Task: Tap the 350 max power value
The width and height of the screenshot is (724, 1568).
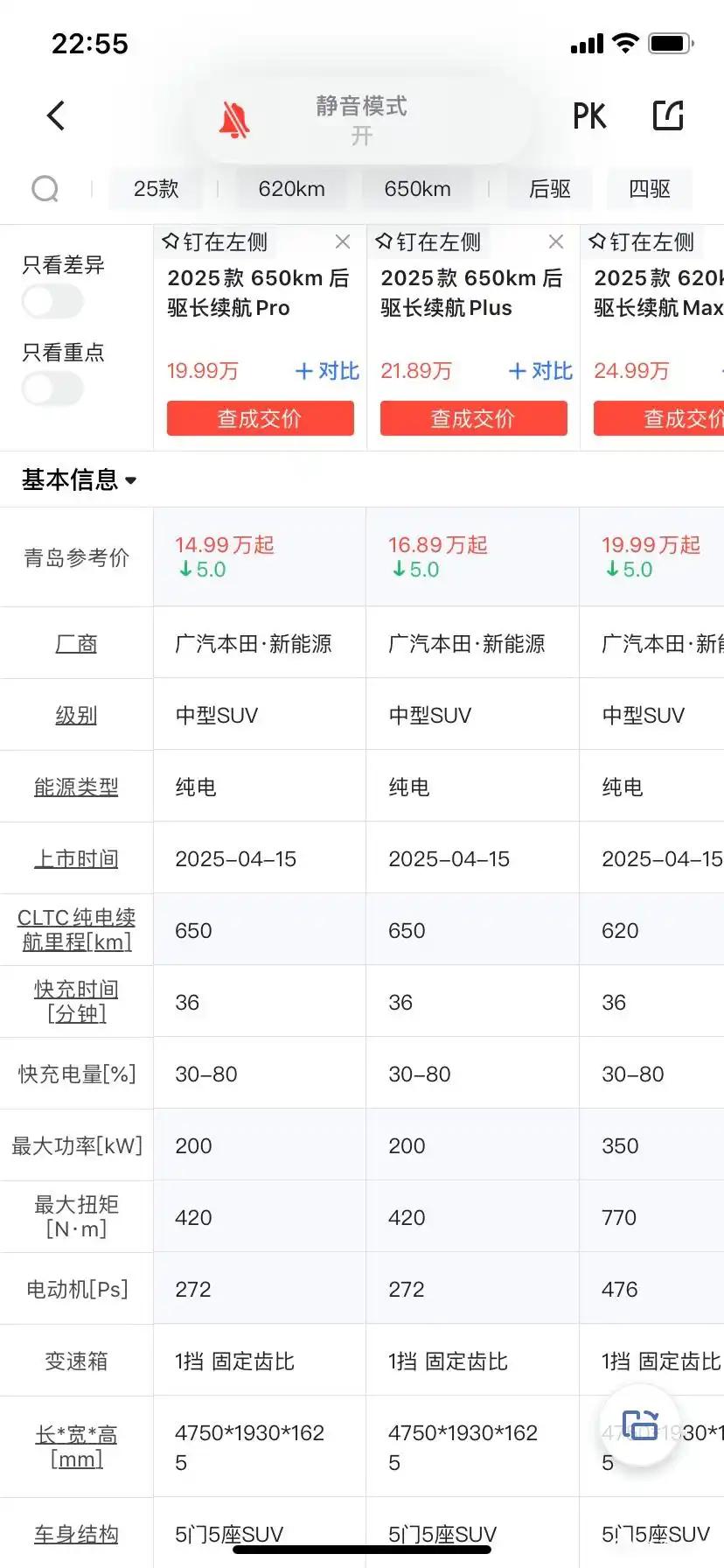Action: tap(620, 1145)
